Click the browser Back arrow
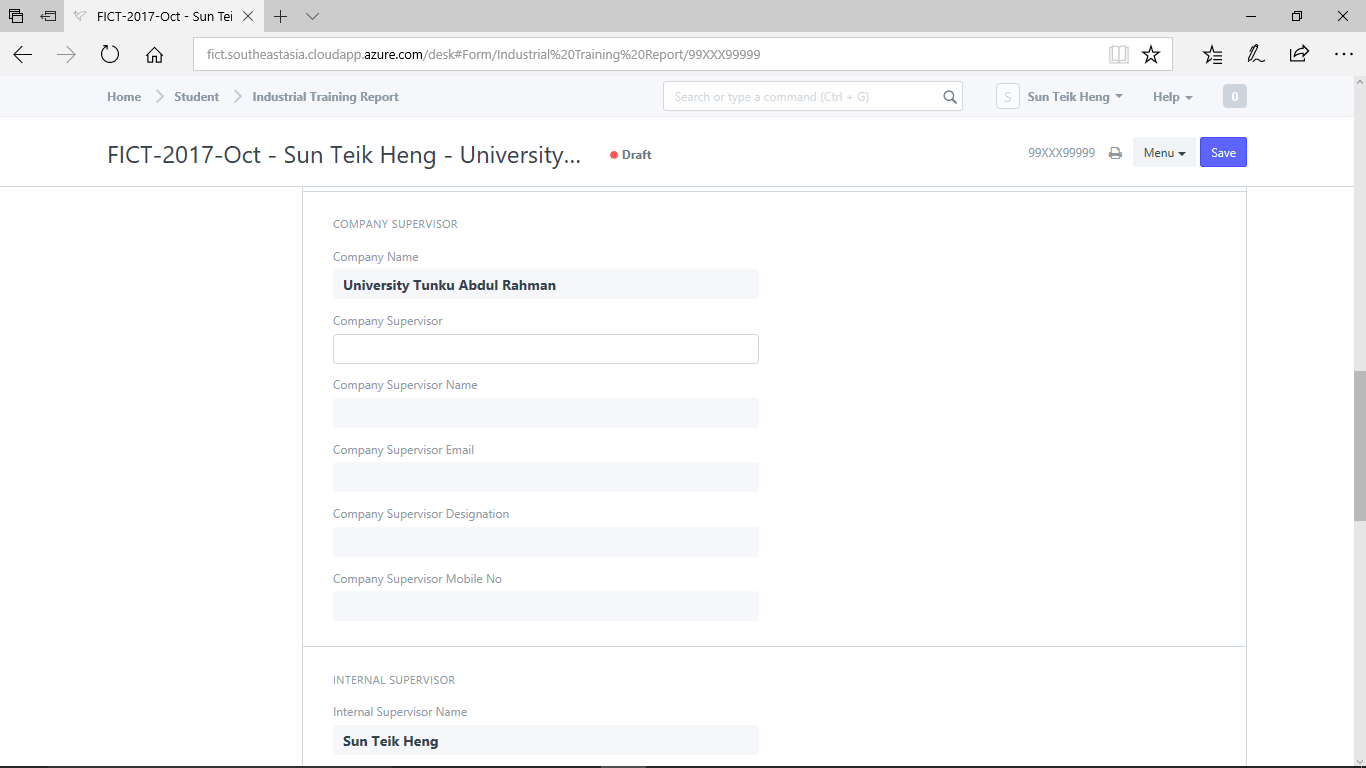 [23, 55]
